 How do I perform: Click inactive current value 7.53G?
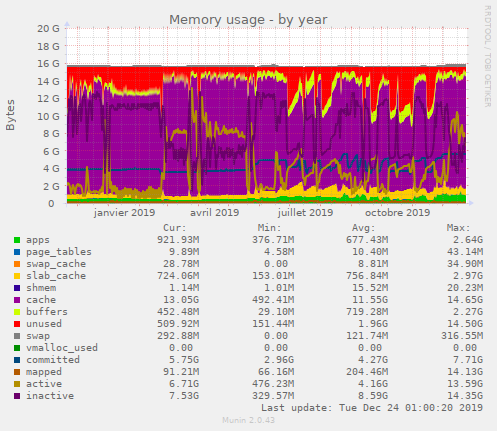(184, 396)
